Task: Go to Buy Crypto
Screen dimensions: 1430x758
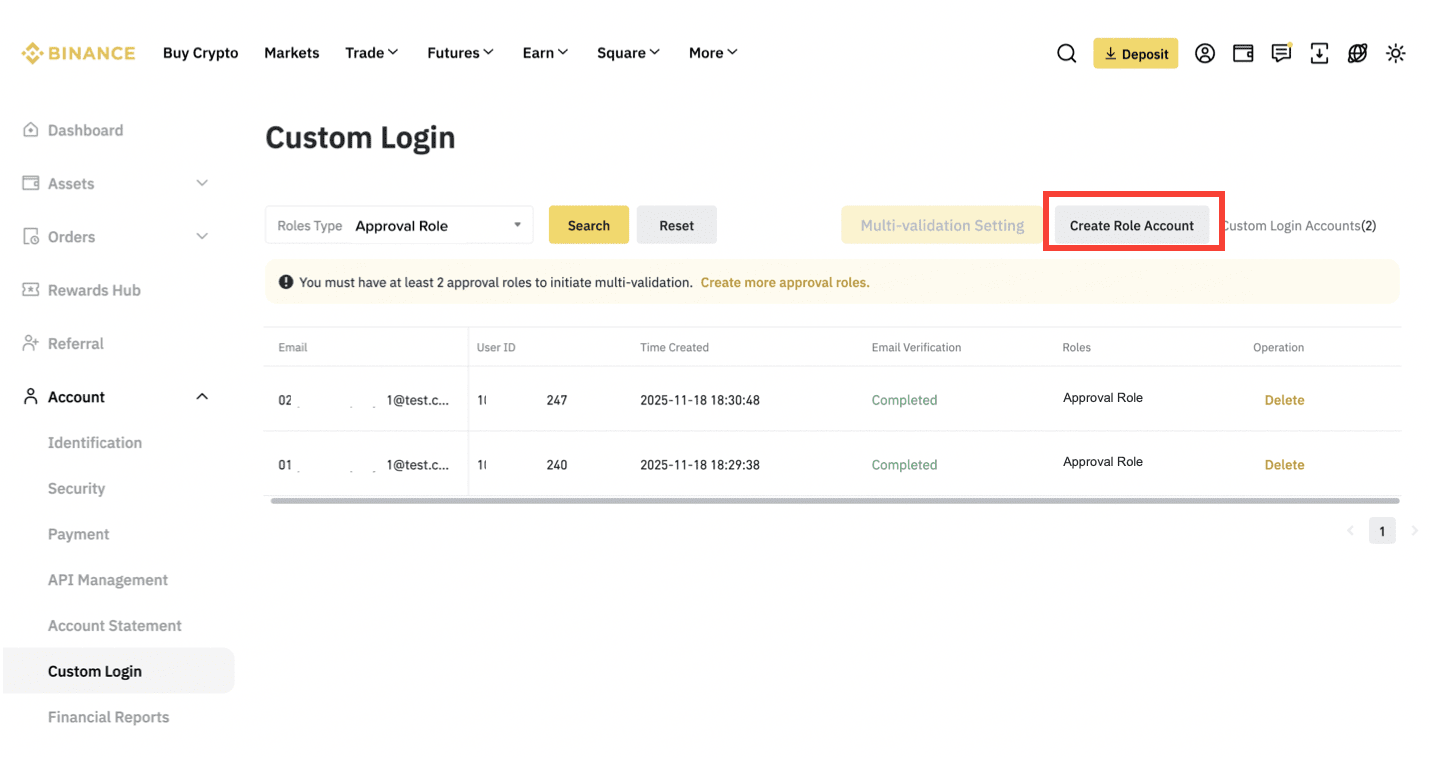Action: pos(200,53)
